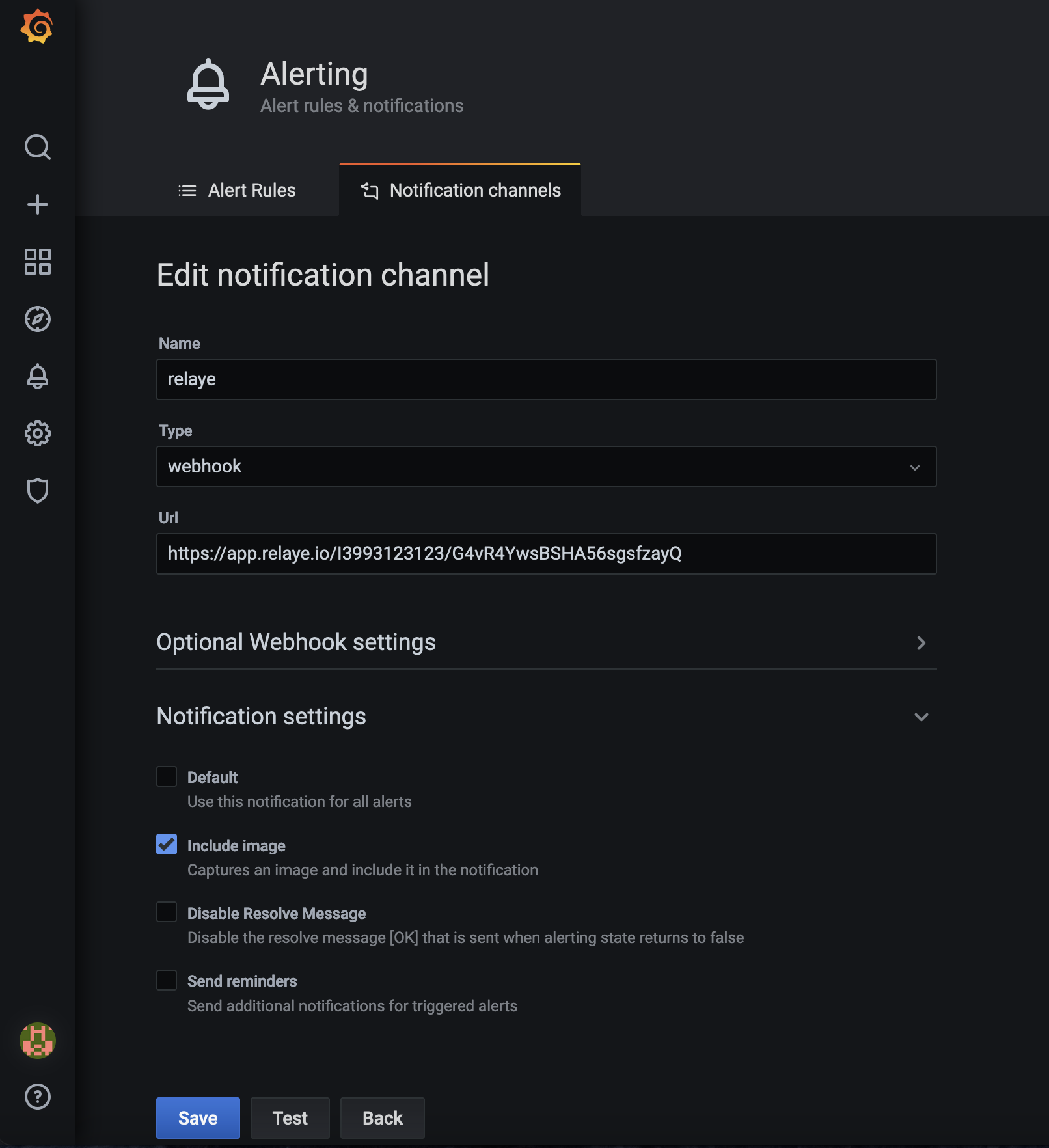Switch to the Alert Rules tab
This screenshot has height=1148, width=1049.
point(238,190)
